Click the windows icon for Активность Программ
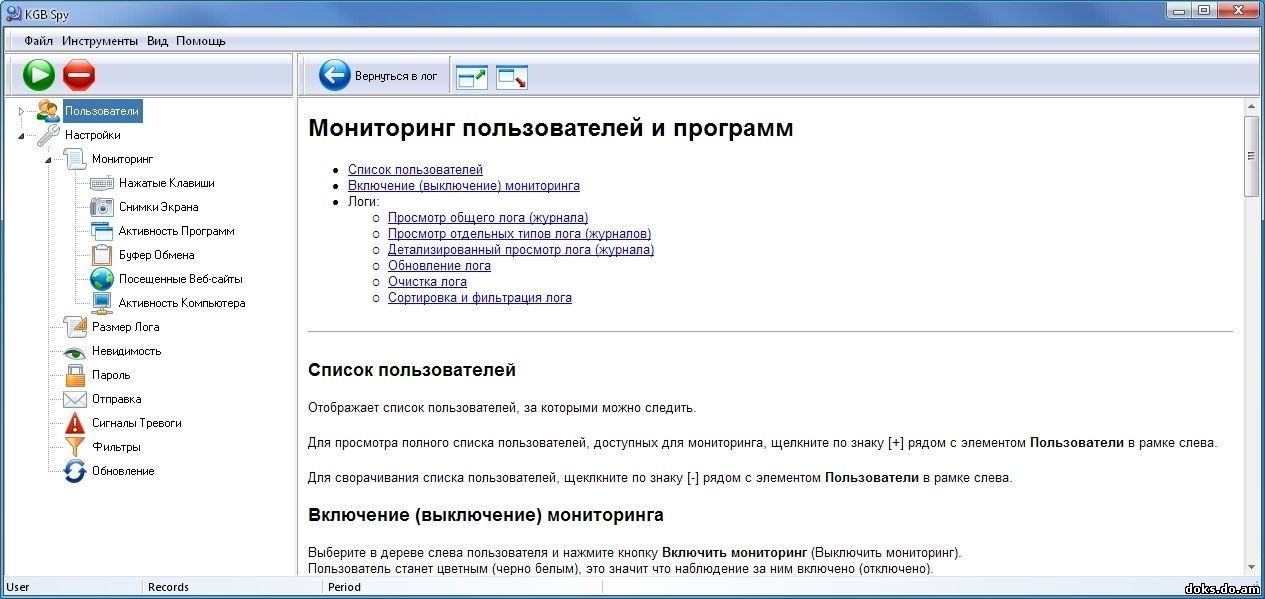 pos(102,231)
